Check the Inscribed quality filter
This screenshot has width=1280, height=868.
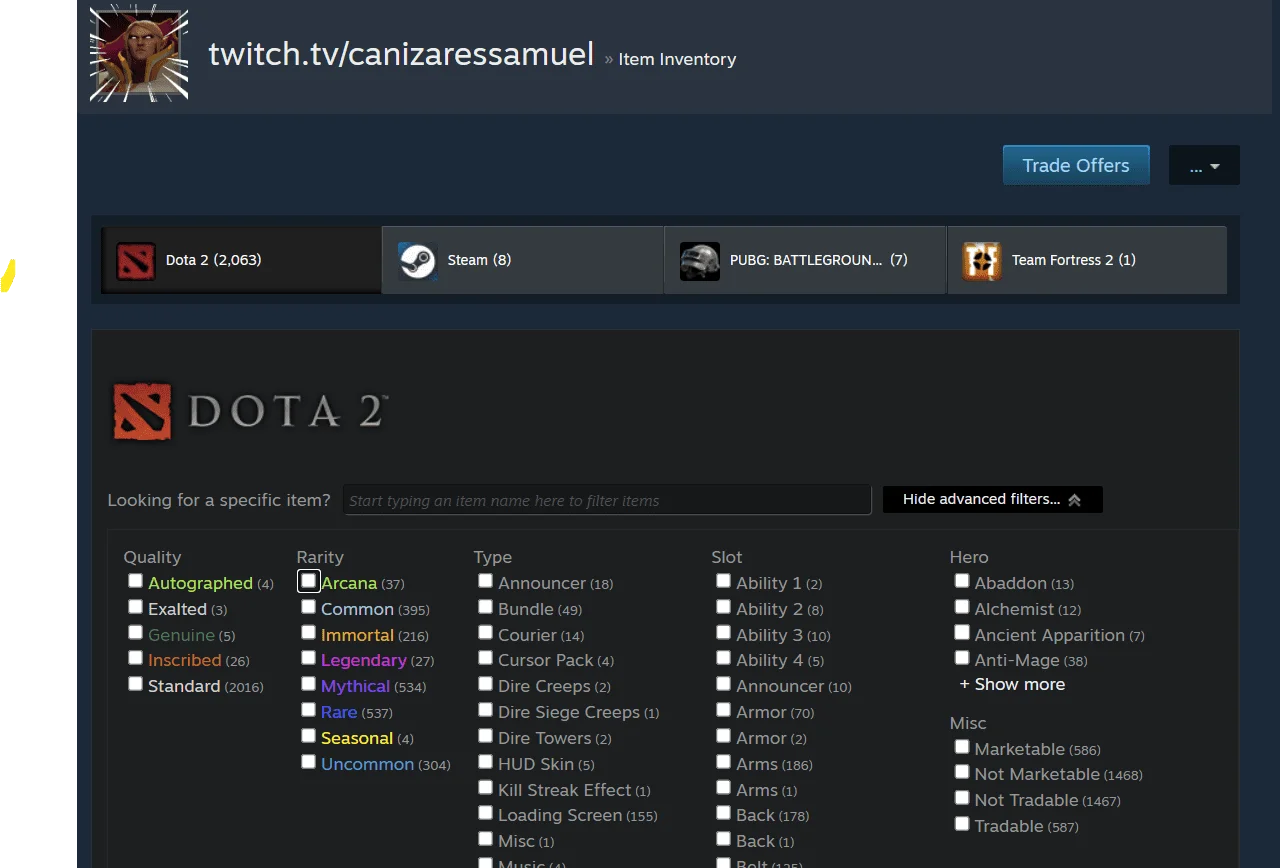click(x=135, y=658)
